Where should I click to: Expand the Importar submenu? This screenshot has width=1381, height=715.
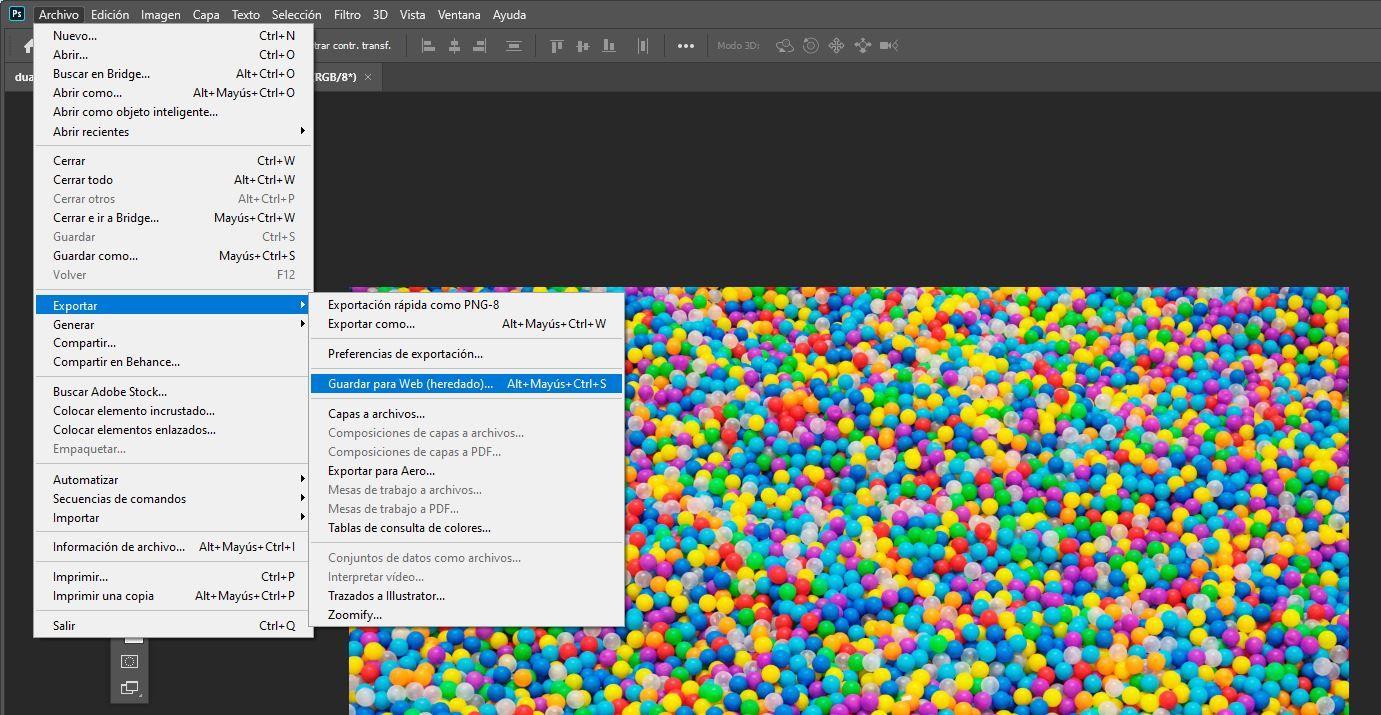point(174,518)
